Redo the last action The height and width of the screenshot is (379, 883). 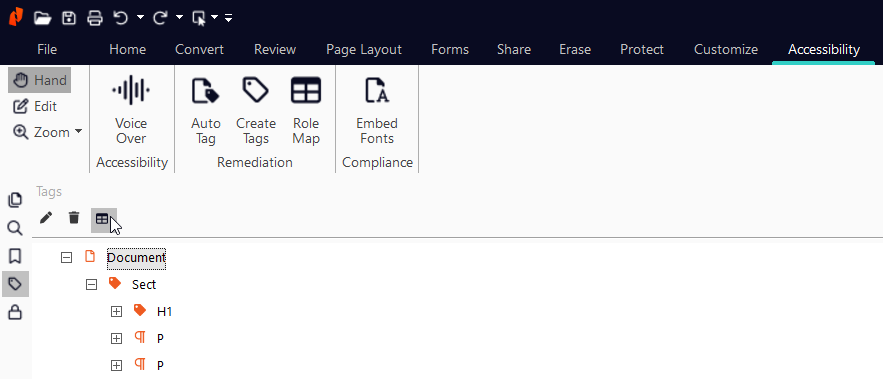coord(160,18)
